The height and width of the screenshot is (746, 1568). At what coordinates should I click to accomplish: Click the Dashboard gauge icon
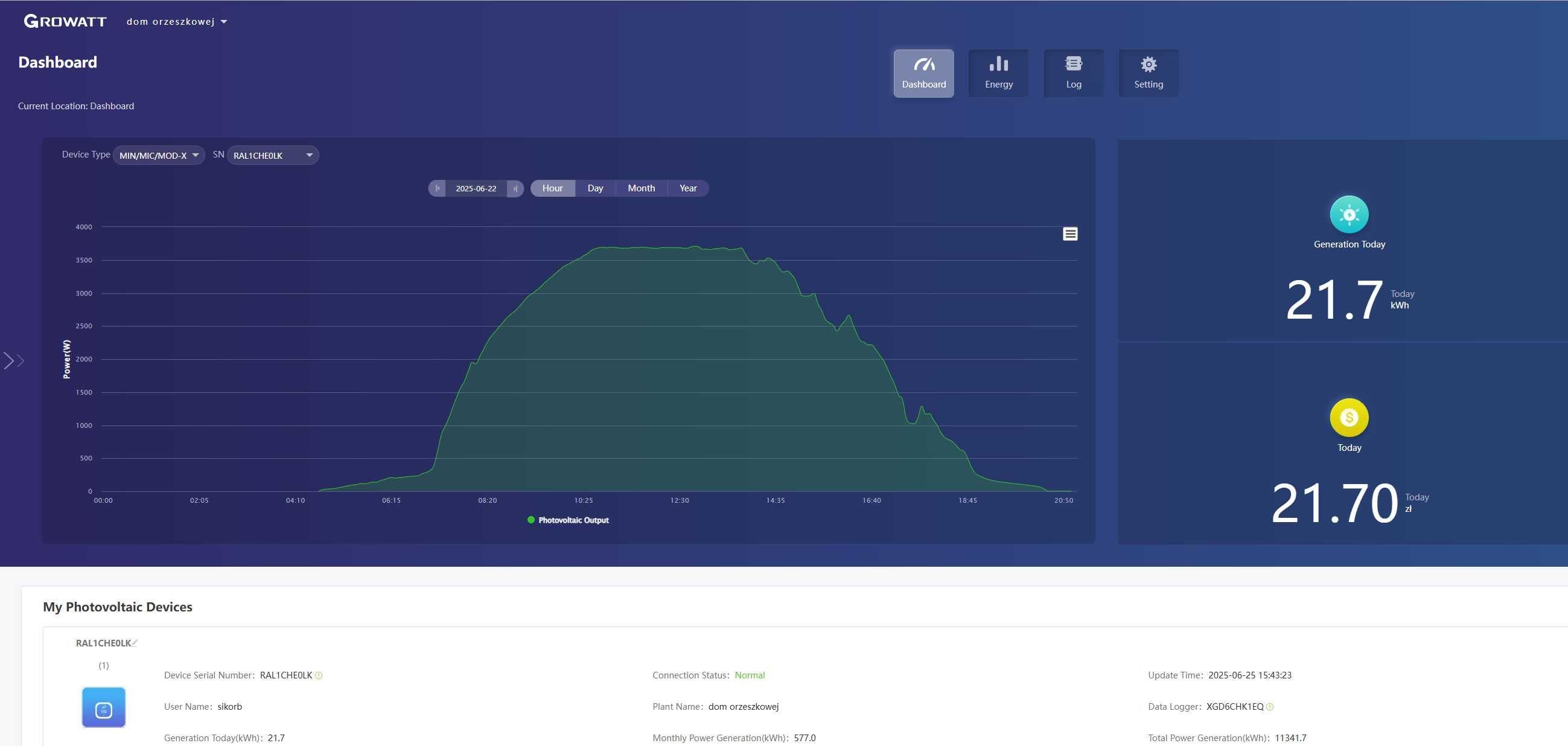(923, 64)
